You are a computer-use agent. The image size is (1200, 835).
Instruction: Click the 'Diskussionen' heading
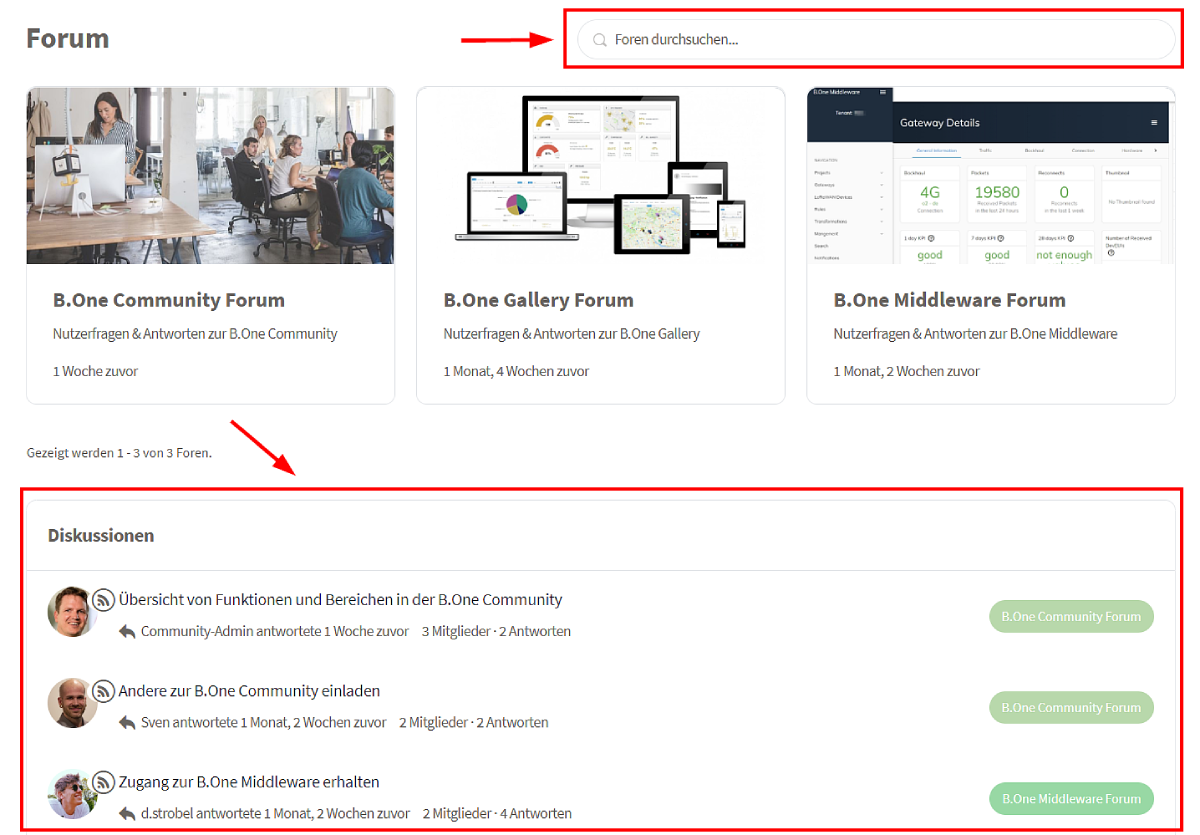(x=101, y=535)
